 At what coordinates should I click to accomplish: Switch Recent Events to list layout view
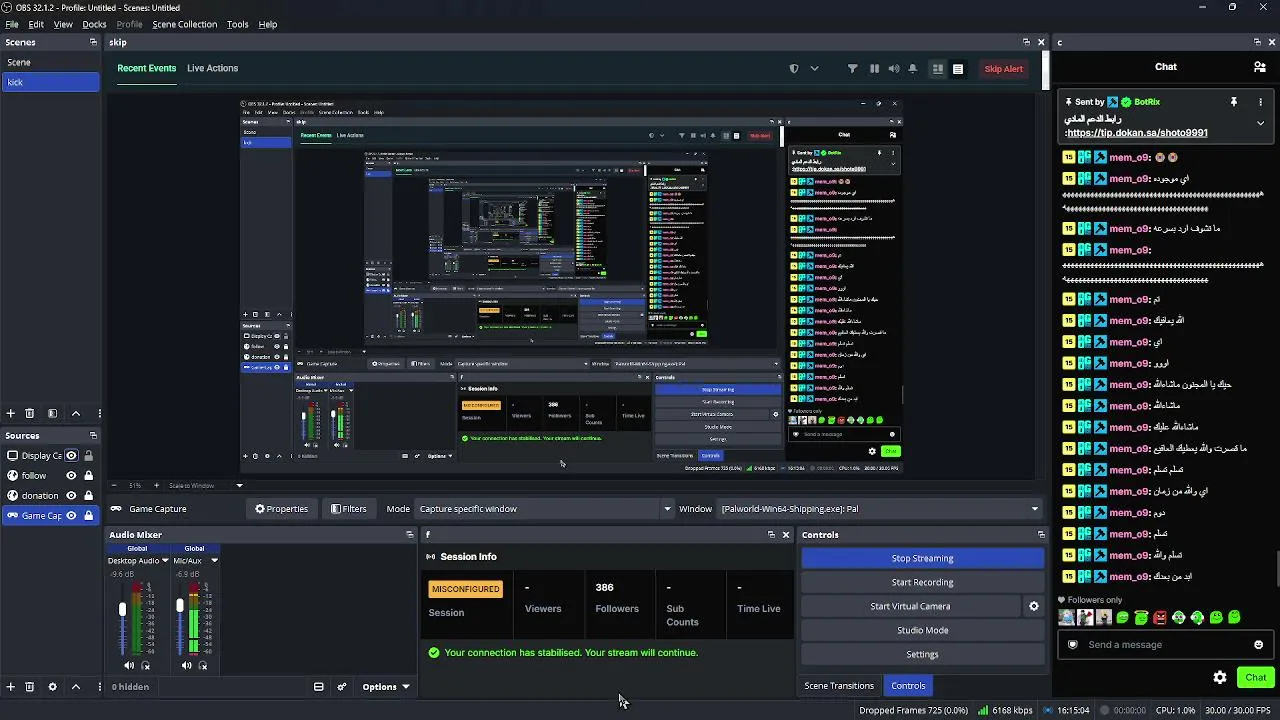(x=958, y=69)
